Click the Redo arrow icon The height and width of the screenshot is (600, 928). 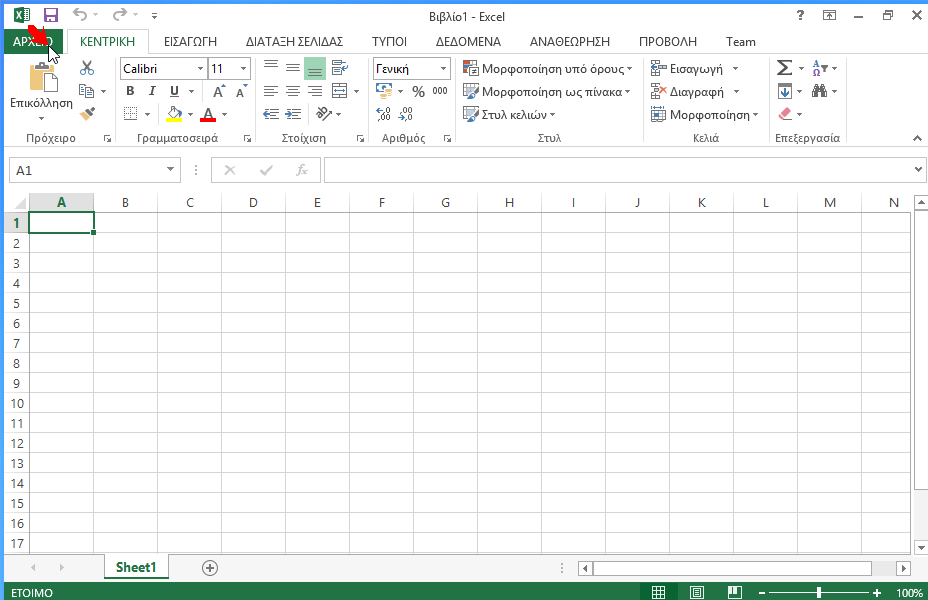120,15
